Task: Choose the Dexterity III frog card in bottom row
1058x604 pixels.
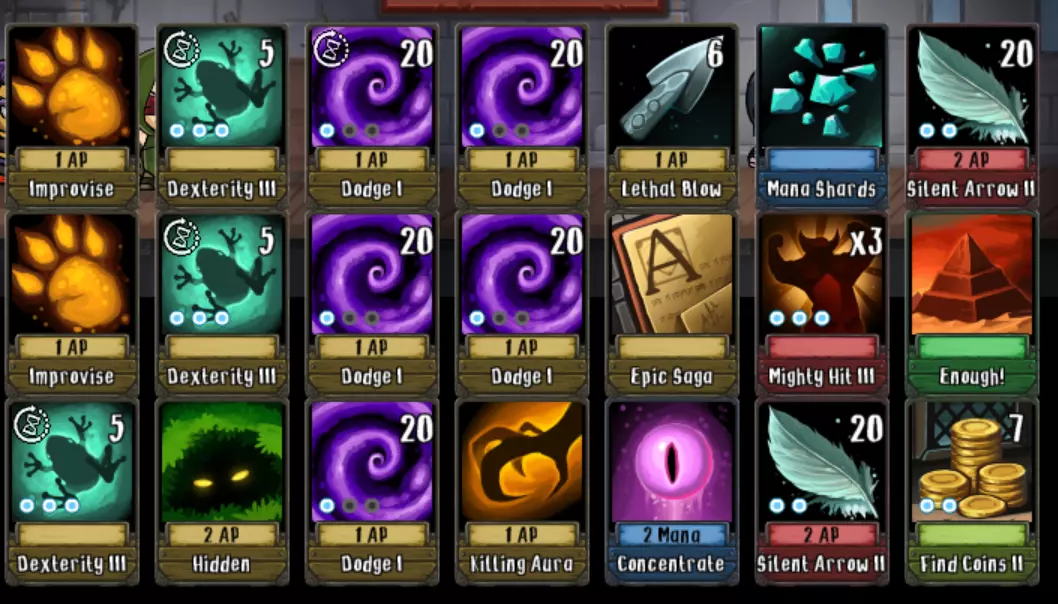Action: point(72,492)
